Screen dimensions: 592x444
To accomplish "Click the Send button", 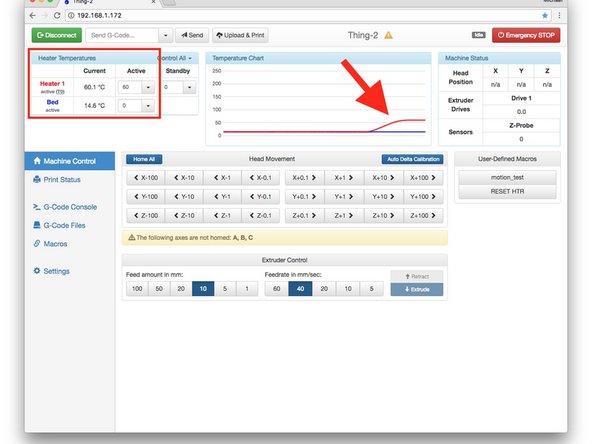I will [x=192, y=35].
